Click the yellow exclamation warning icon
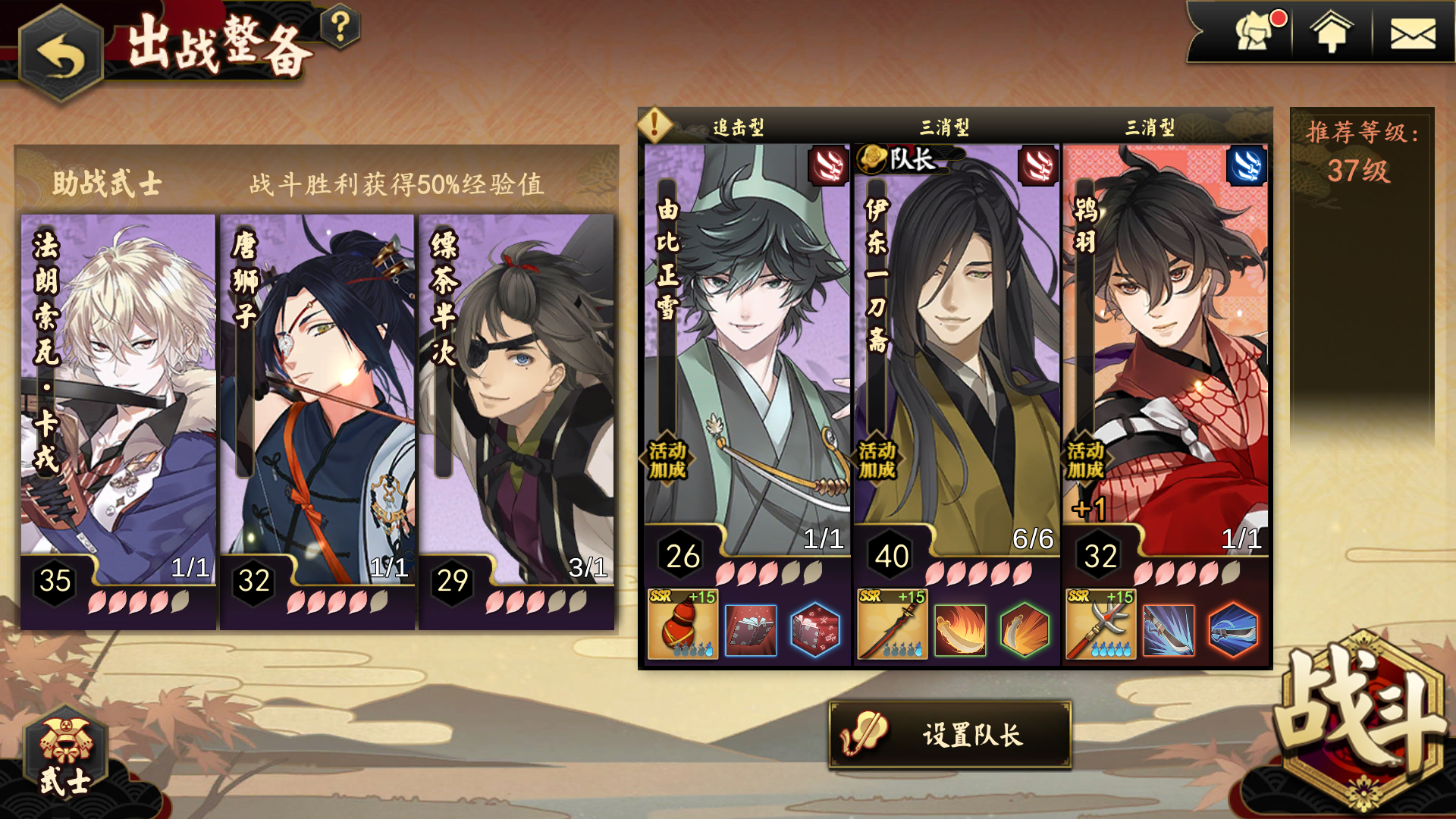This screenshot has height=819, width=1456. coord(654,124)
